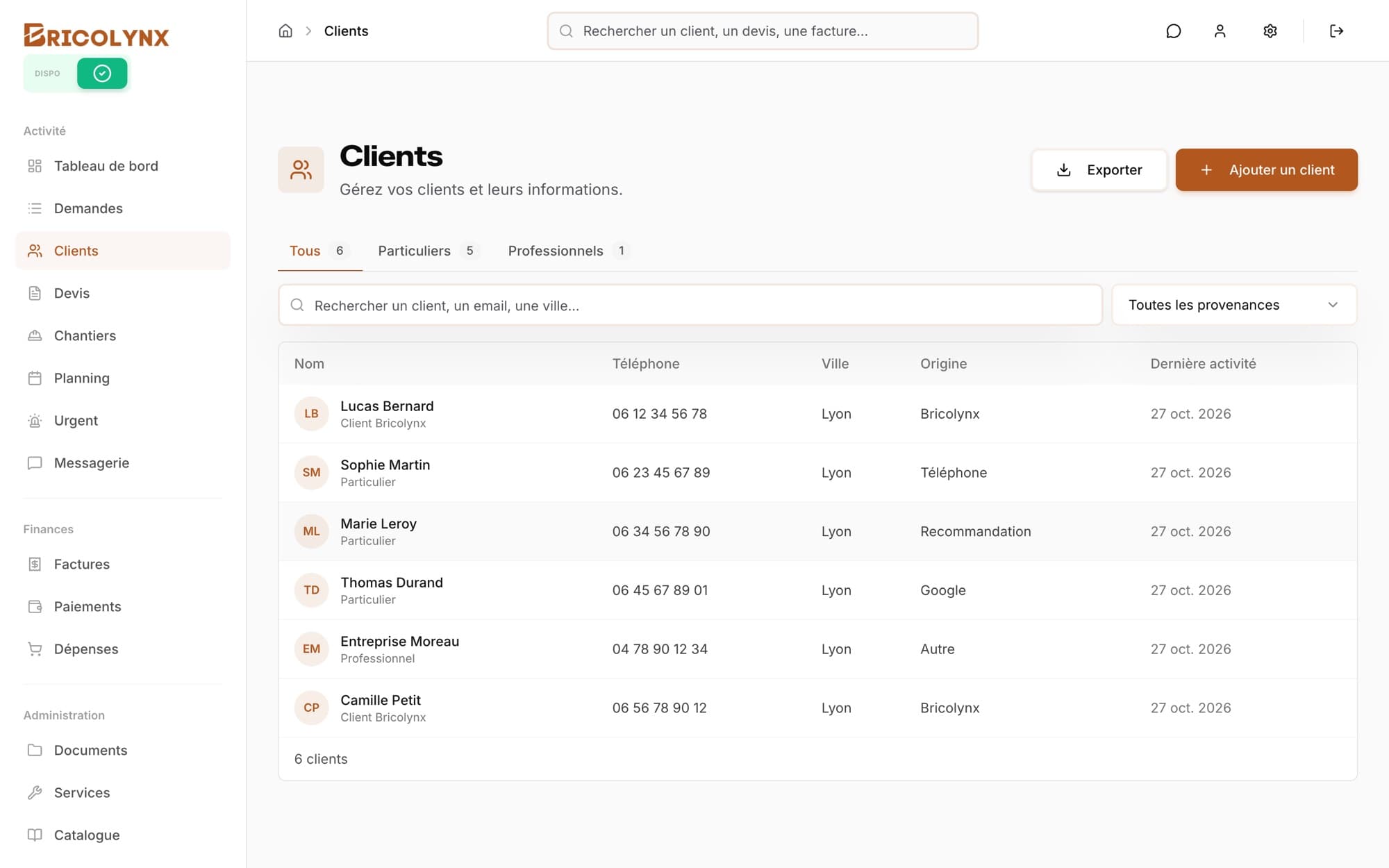This screenshot has width=1389, height=868.
Task: Select Clients in the sidebar menu
Action: point(123,251)
